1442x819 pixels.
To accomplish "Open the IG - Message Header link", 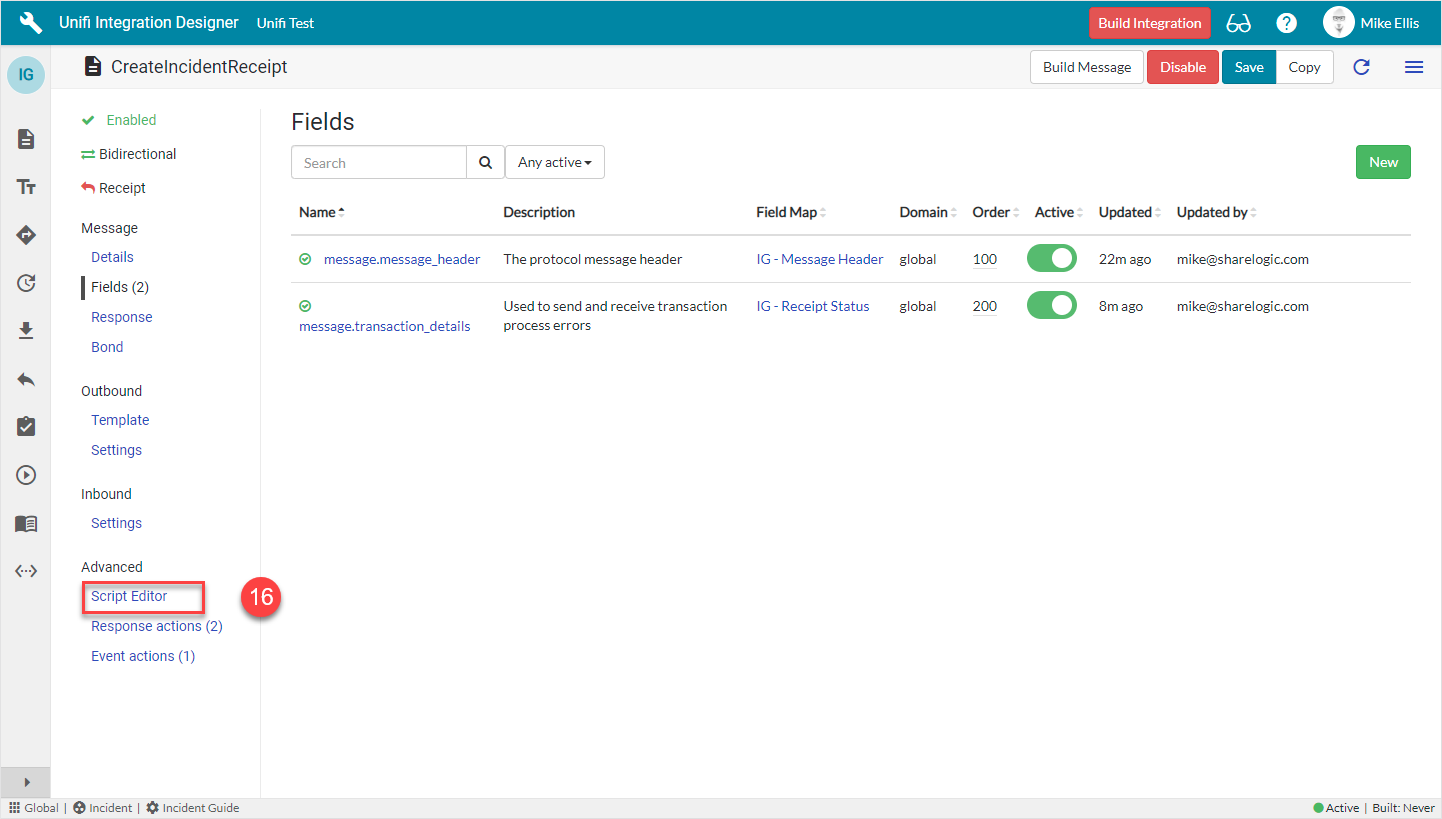I will [820, 258].
